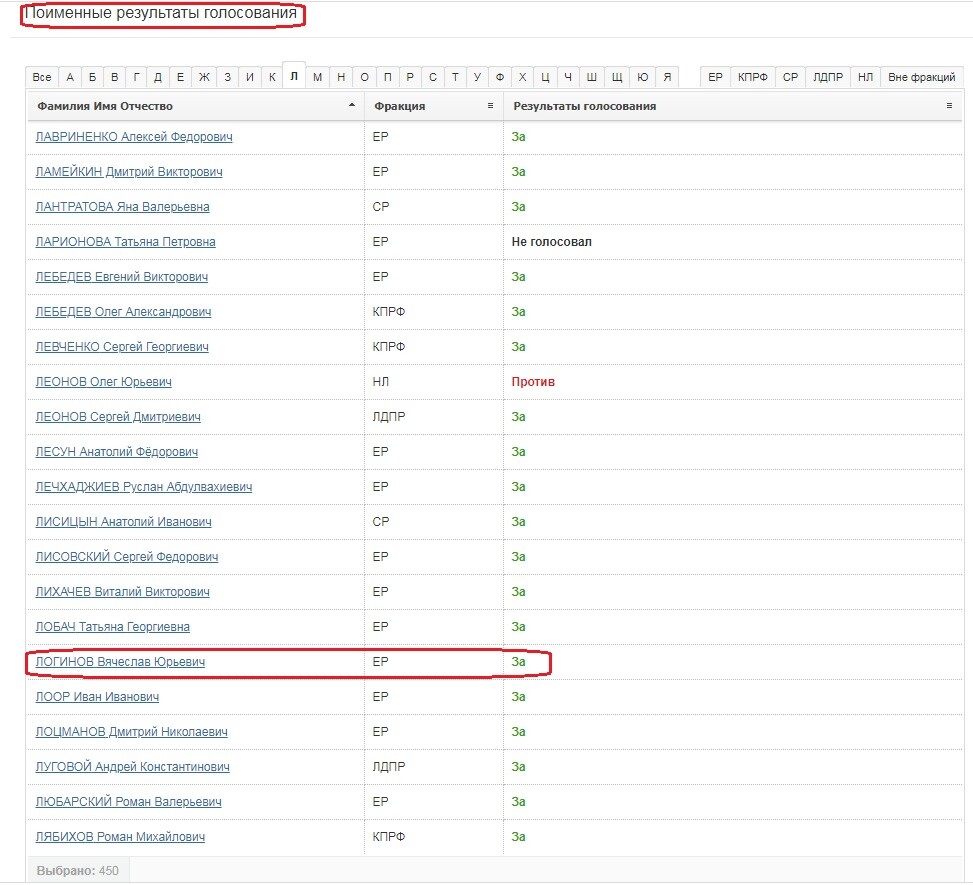Open ЛИСОВСКИЙ Сергей Федорович link
The height and width of the screenshot is (885, 973).
click(x=127, y=557)
